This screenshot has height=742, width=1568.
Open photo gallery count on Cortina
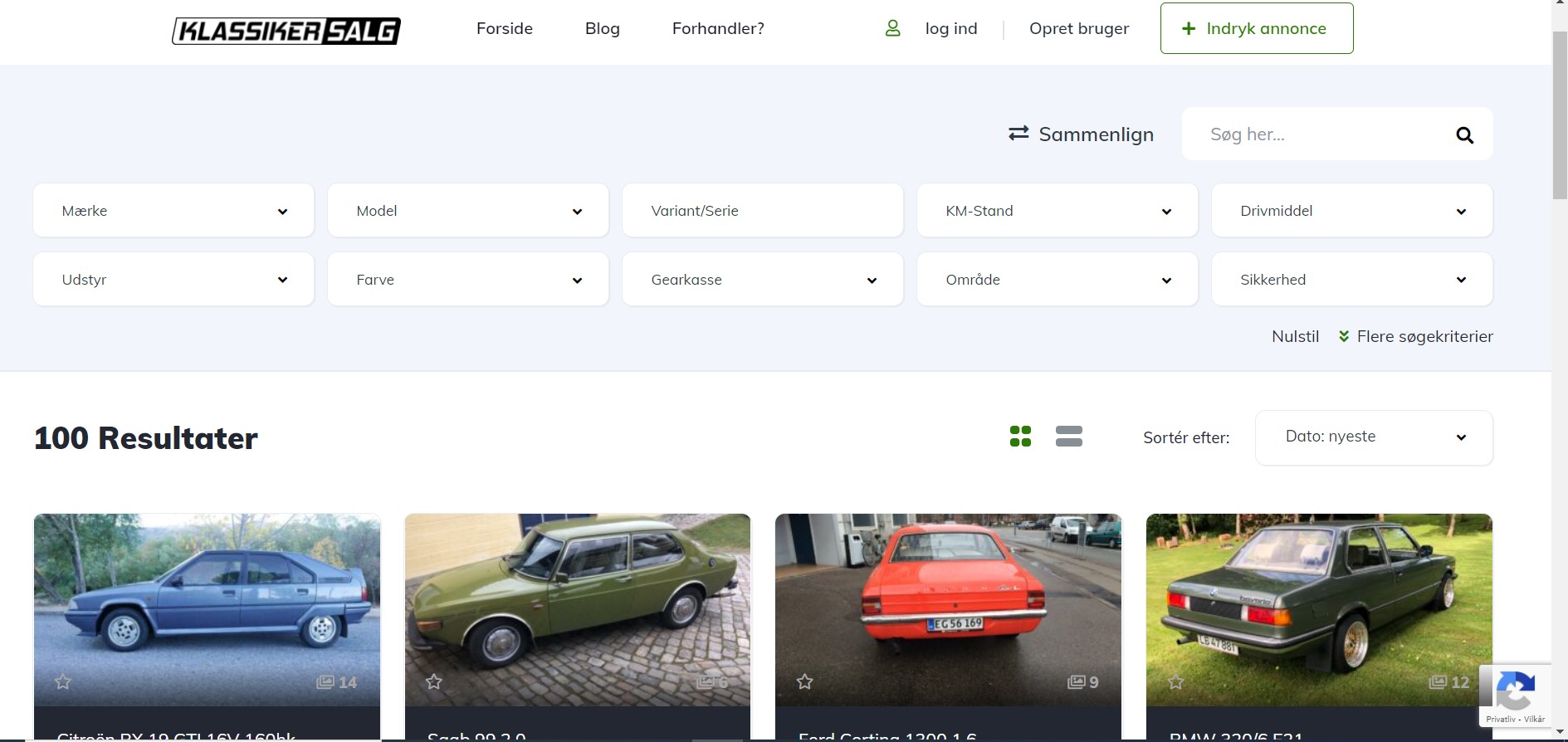(1083, 682)
